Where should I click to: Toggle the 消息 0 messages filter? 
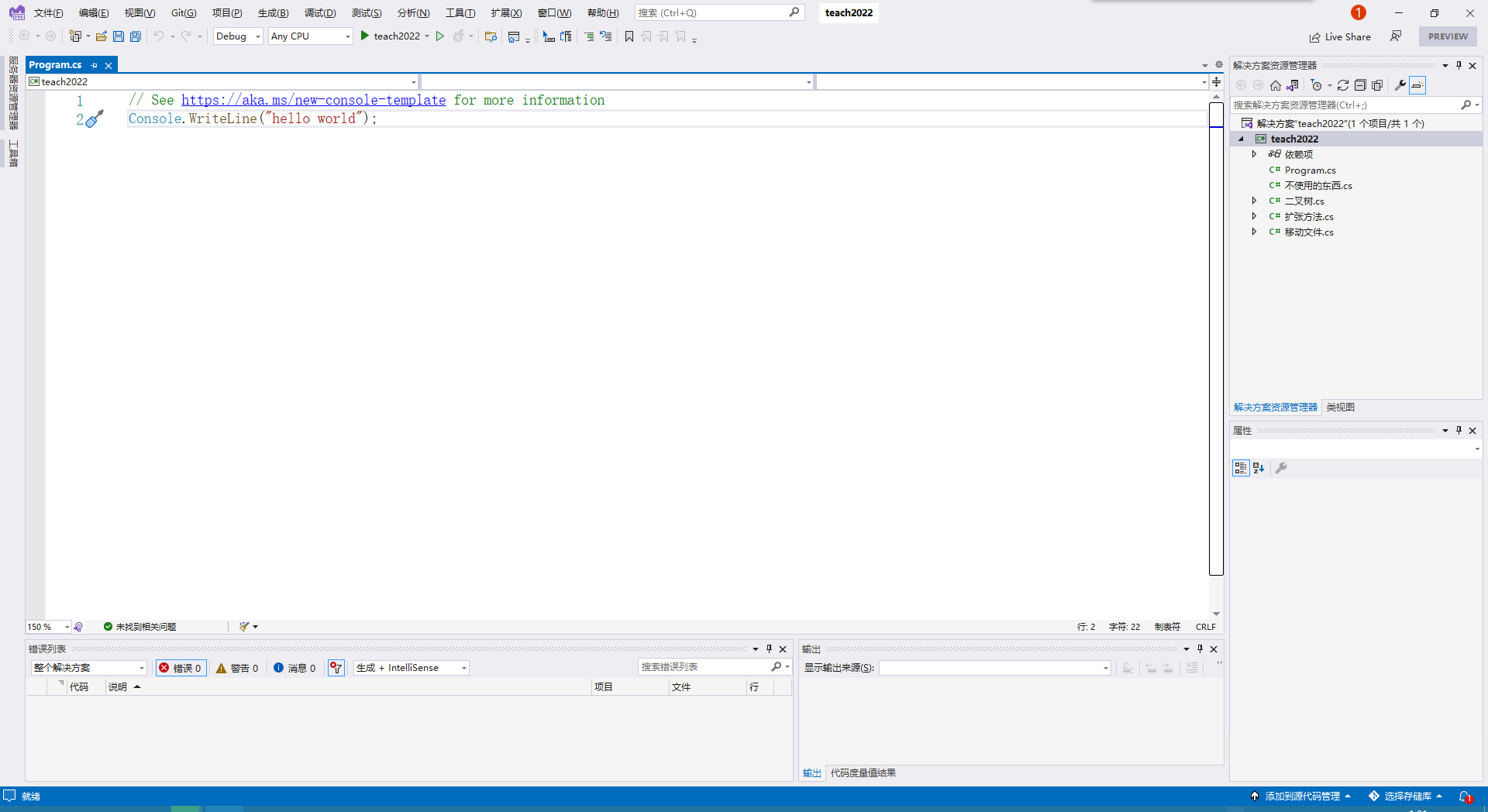point(294,668)
